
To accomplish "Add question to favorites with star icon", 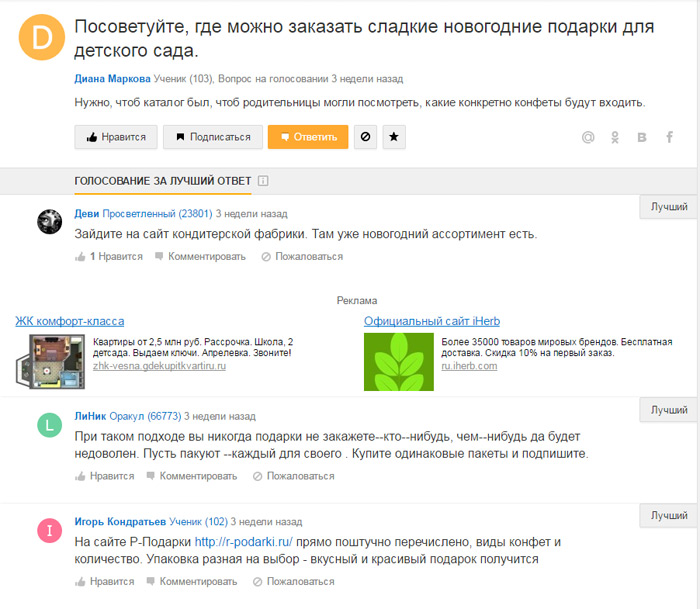I will (x=394, y=137).
